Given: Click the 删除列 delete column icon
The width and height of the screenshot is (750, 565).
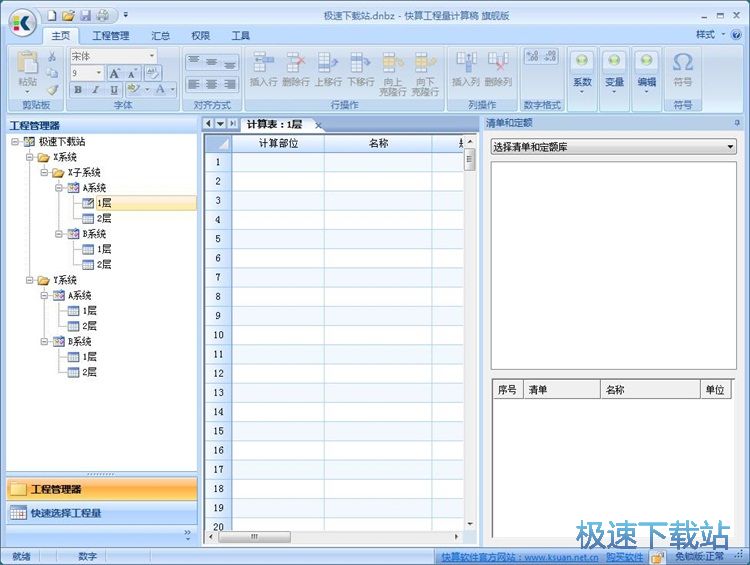Looking at the screenshot, I should (x=498, y=63).
